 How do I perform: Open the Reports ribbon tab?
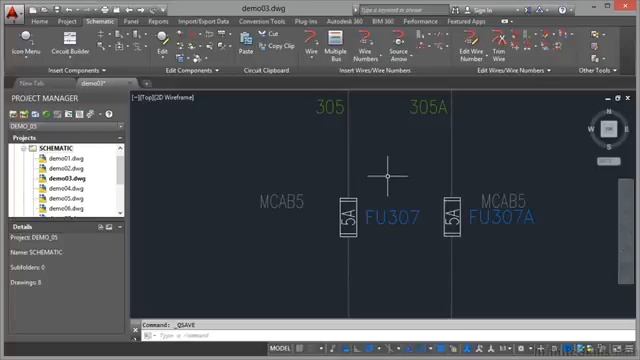click(x=158, y=21)
